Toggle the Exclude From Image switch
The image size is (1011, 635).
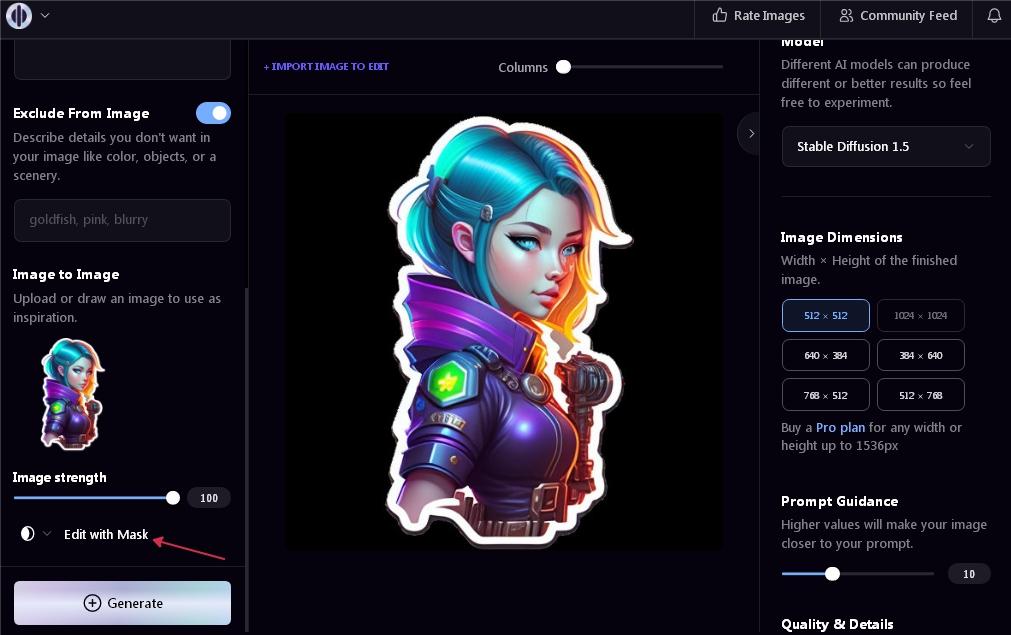pos(213,113)
